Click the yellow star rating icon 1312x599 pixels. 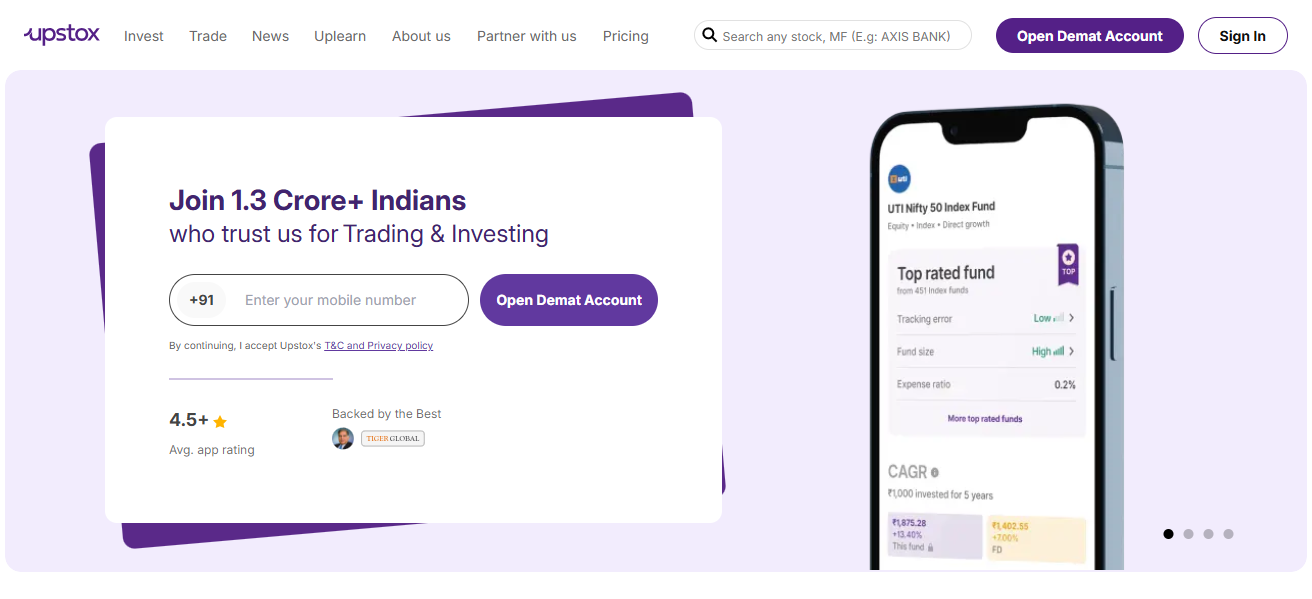[220, 422]
